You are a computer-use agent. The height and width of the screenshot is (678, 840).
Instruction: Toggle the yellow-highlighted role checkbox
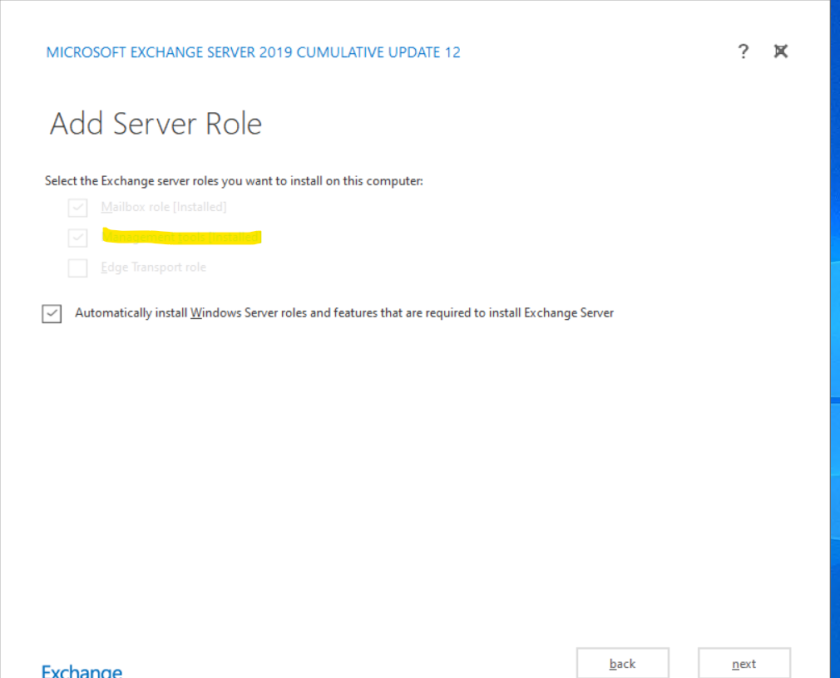click(77, 238)
